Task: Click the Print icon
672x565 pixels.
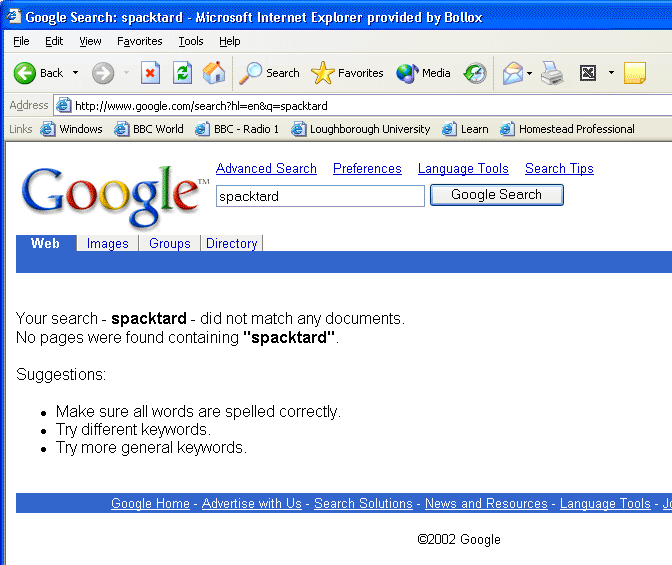Action: (552, 73)
